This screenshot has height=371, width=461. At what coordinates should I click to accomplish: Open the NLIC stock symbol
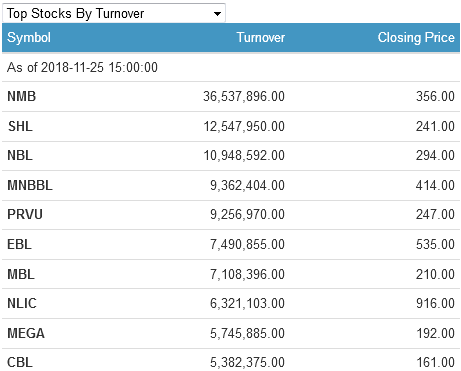(x=22, y=303)
